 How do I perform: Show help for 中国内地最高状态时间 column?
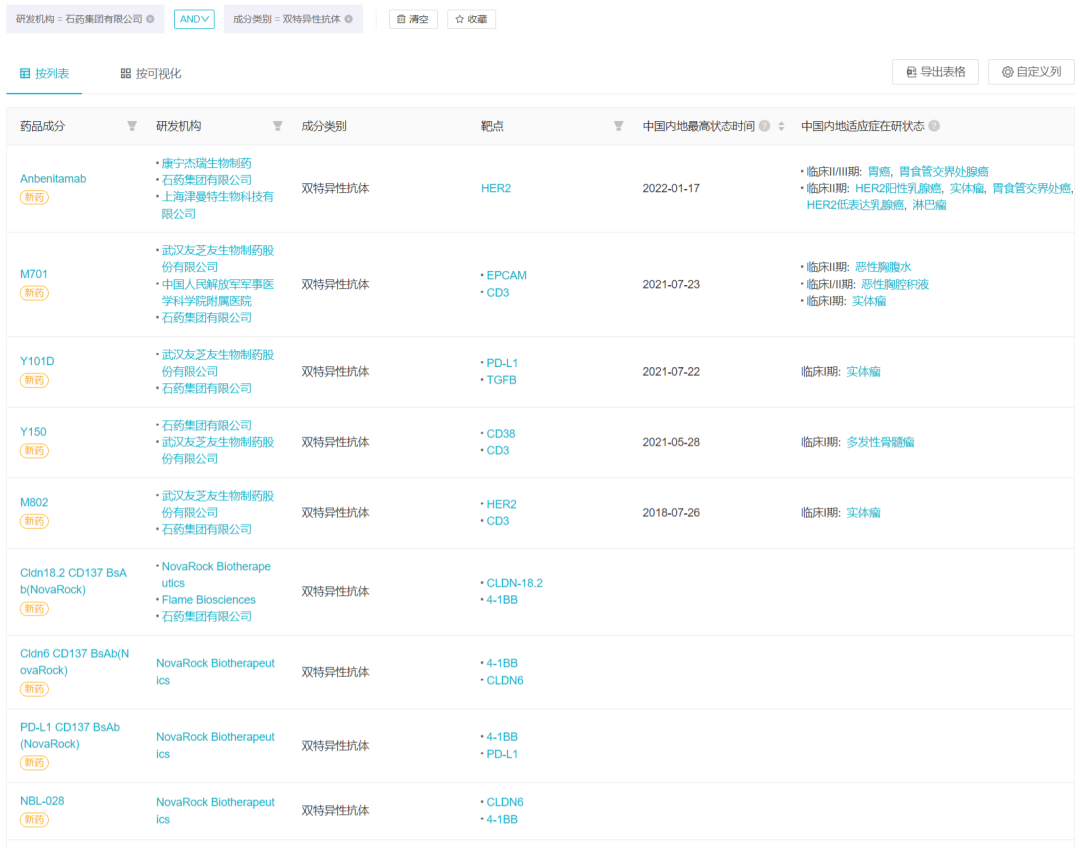point(765,126)
